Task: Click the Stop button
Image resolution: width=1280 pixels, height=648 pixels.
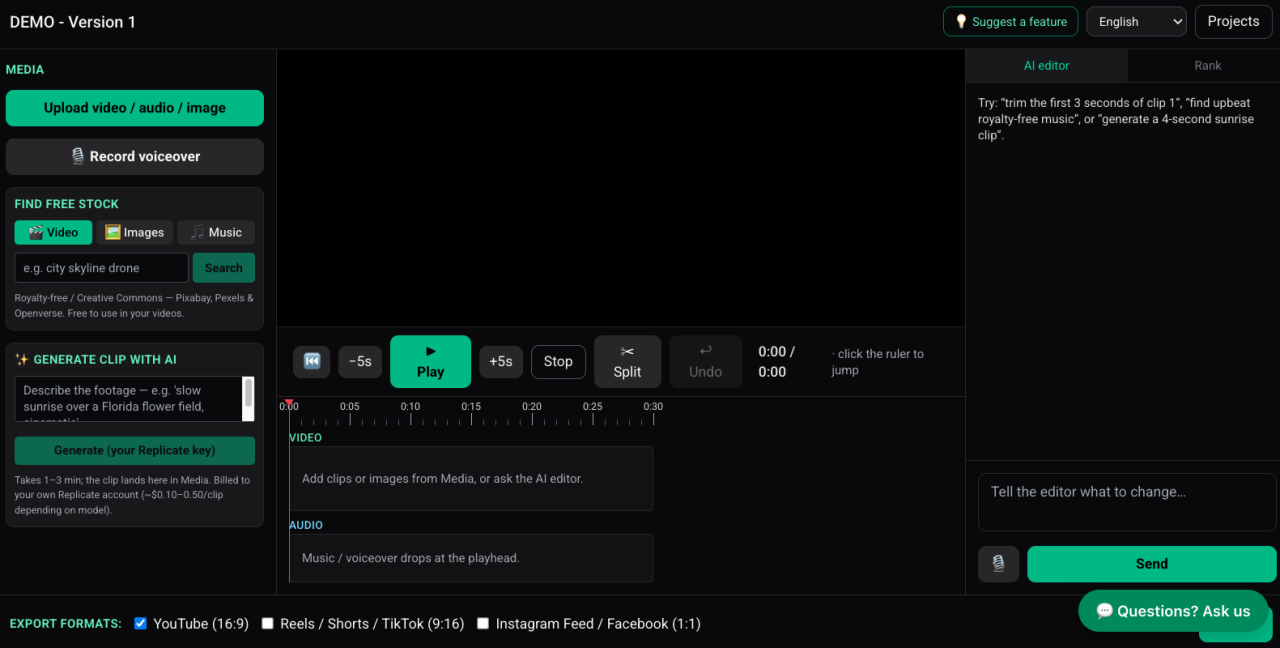Action: [558, 362]
